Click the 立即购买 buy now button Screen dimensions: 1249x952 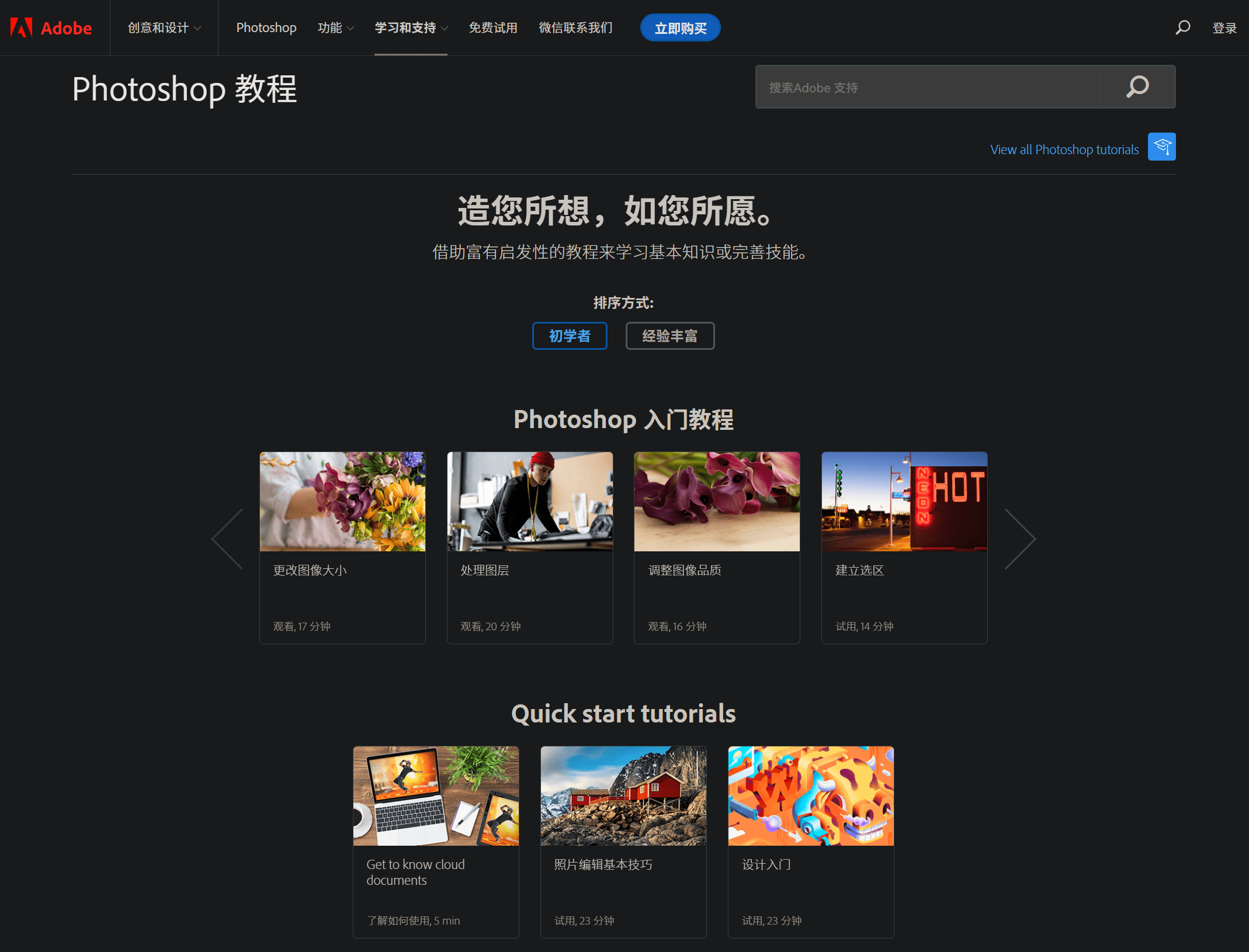coord(680,27)
